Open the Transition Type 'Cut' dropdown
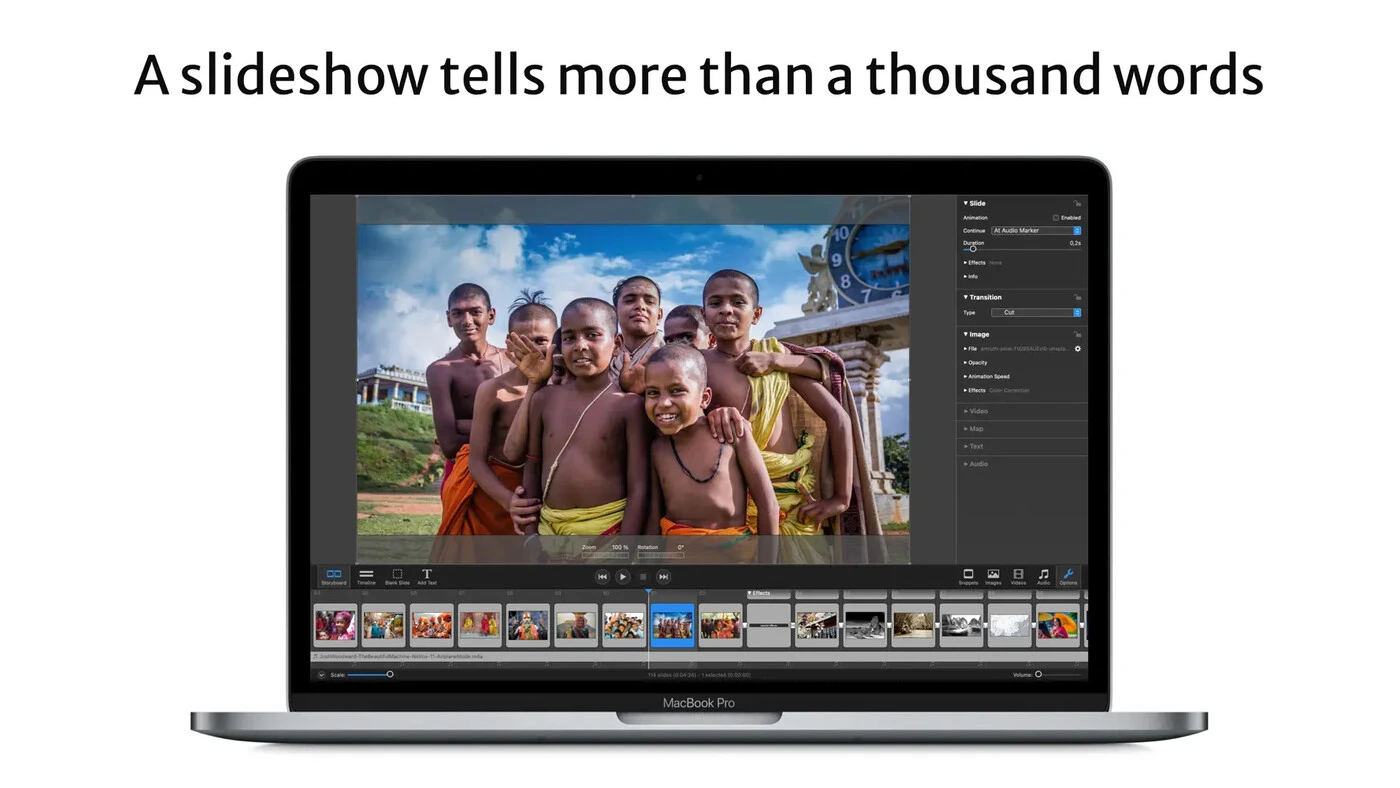1400x788 pixels. [x=1036, y=312]
